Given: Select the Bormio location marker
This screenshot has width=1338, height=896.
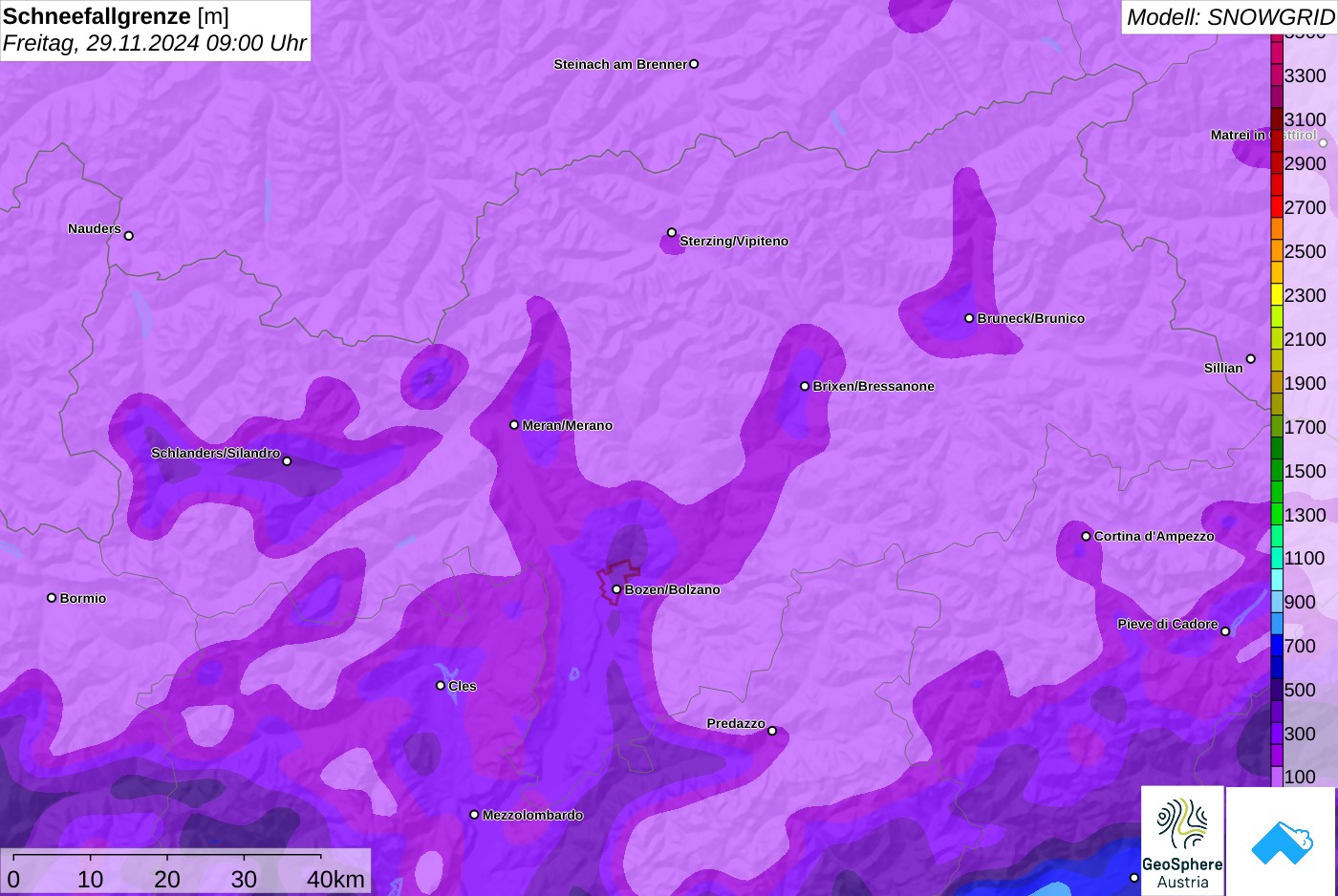Looking at the screenshot, I should 52,598.
